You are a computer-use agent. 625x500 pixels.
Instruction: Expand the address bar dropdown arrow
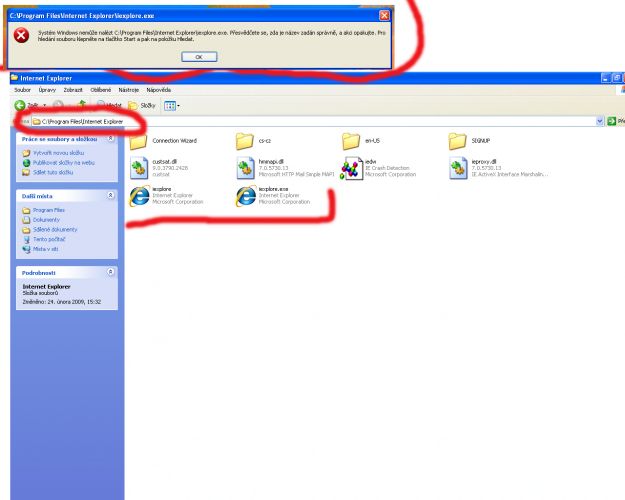[x=599, y=121]
